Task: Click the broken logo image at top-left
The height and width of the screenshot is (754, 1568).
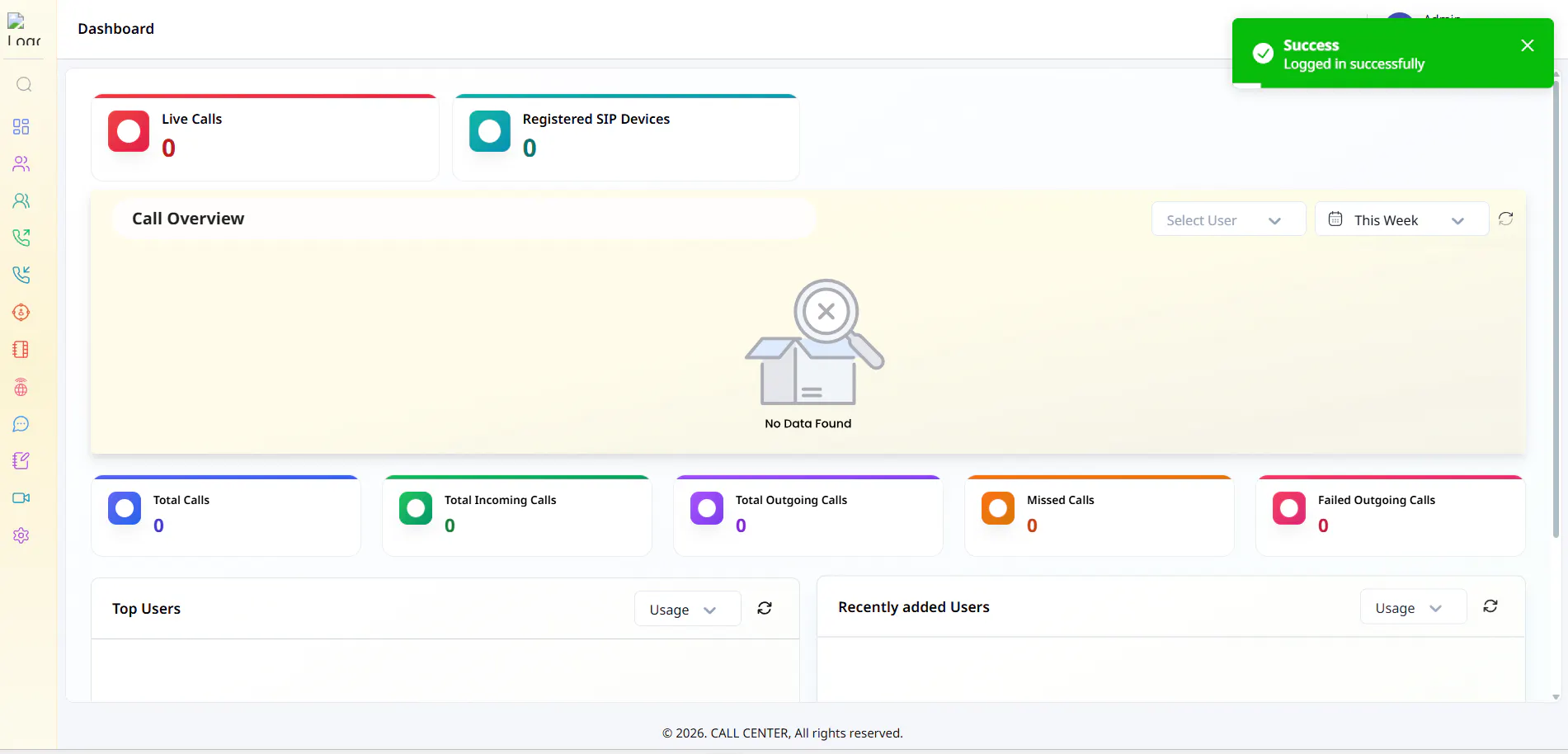Action: [24, 30]
